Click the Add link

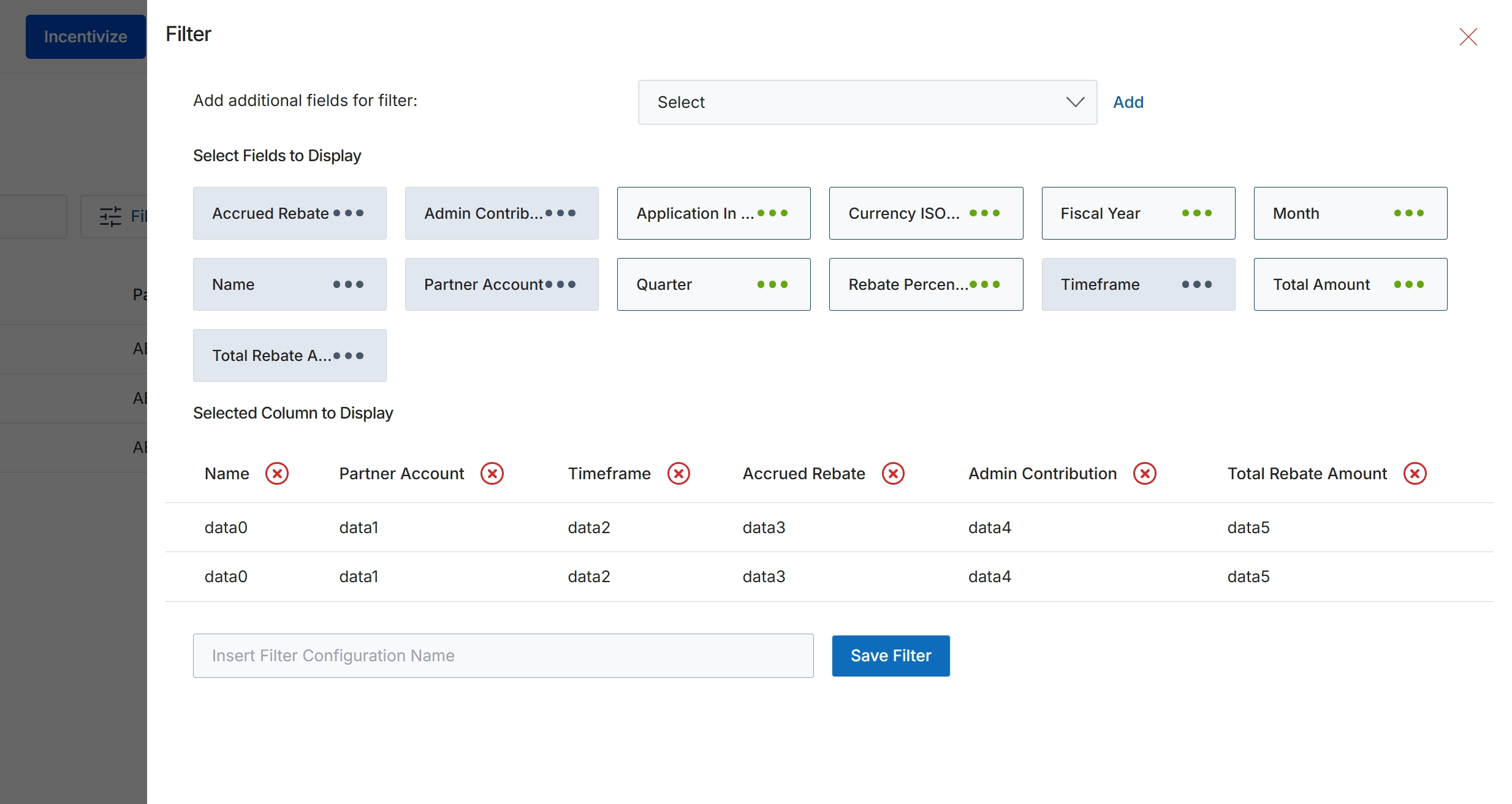(1128, 102)
